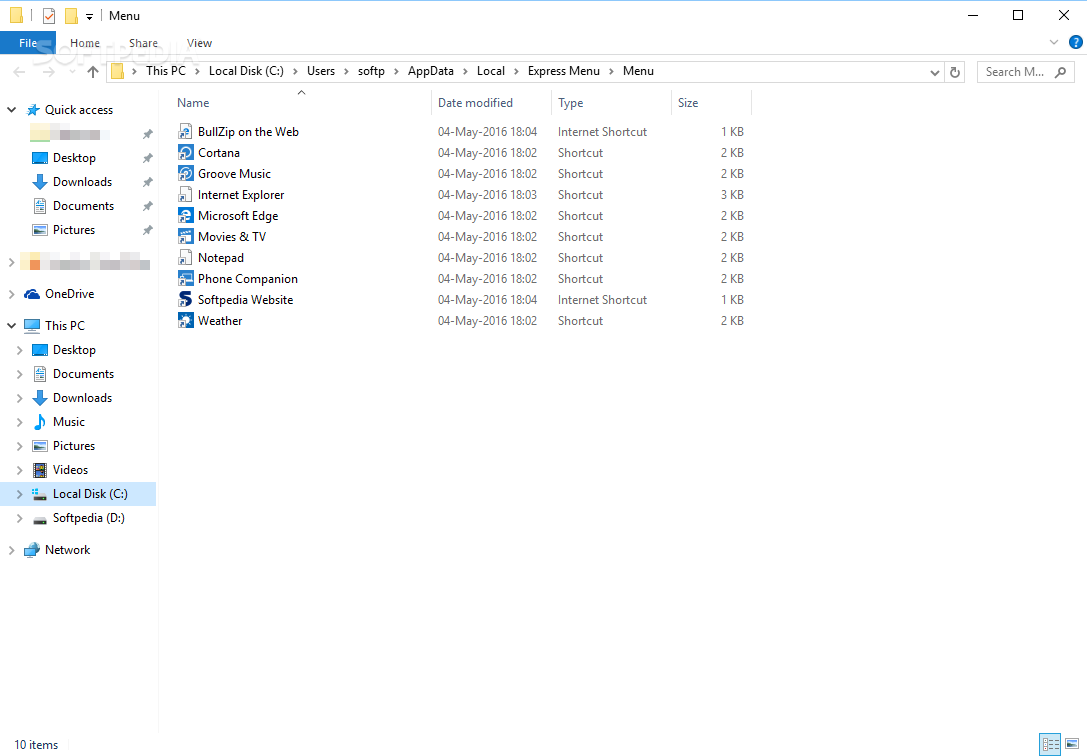Expand the Network tree node
The height and width of the screenshot is (756, 1087).
(11, 550)
